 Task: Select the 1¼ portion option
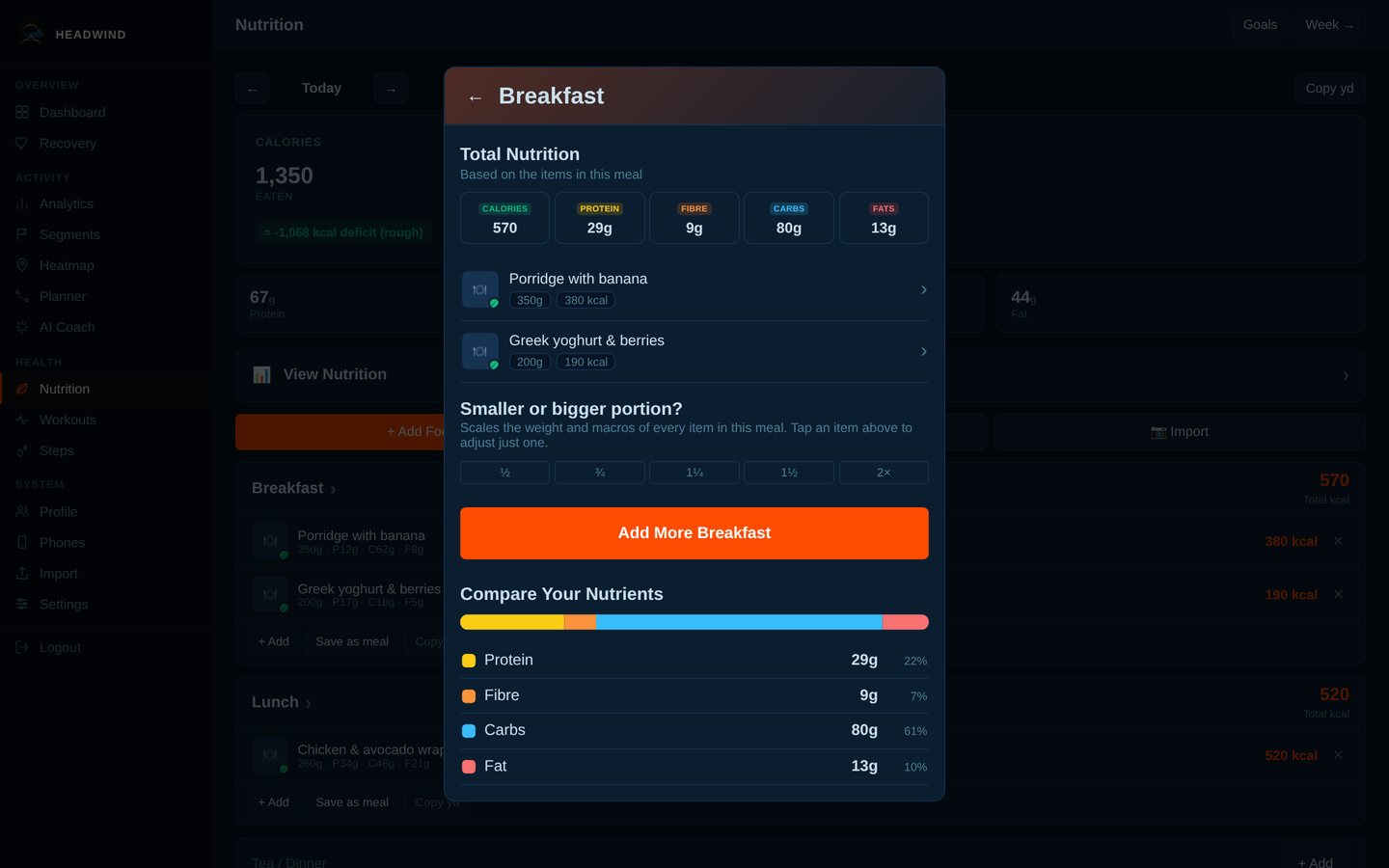point(694,473)
